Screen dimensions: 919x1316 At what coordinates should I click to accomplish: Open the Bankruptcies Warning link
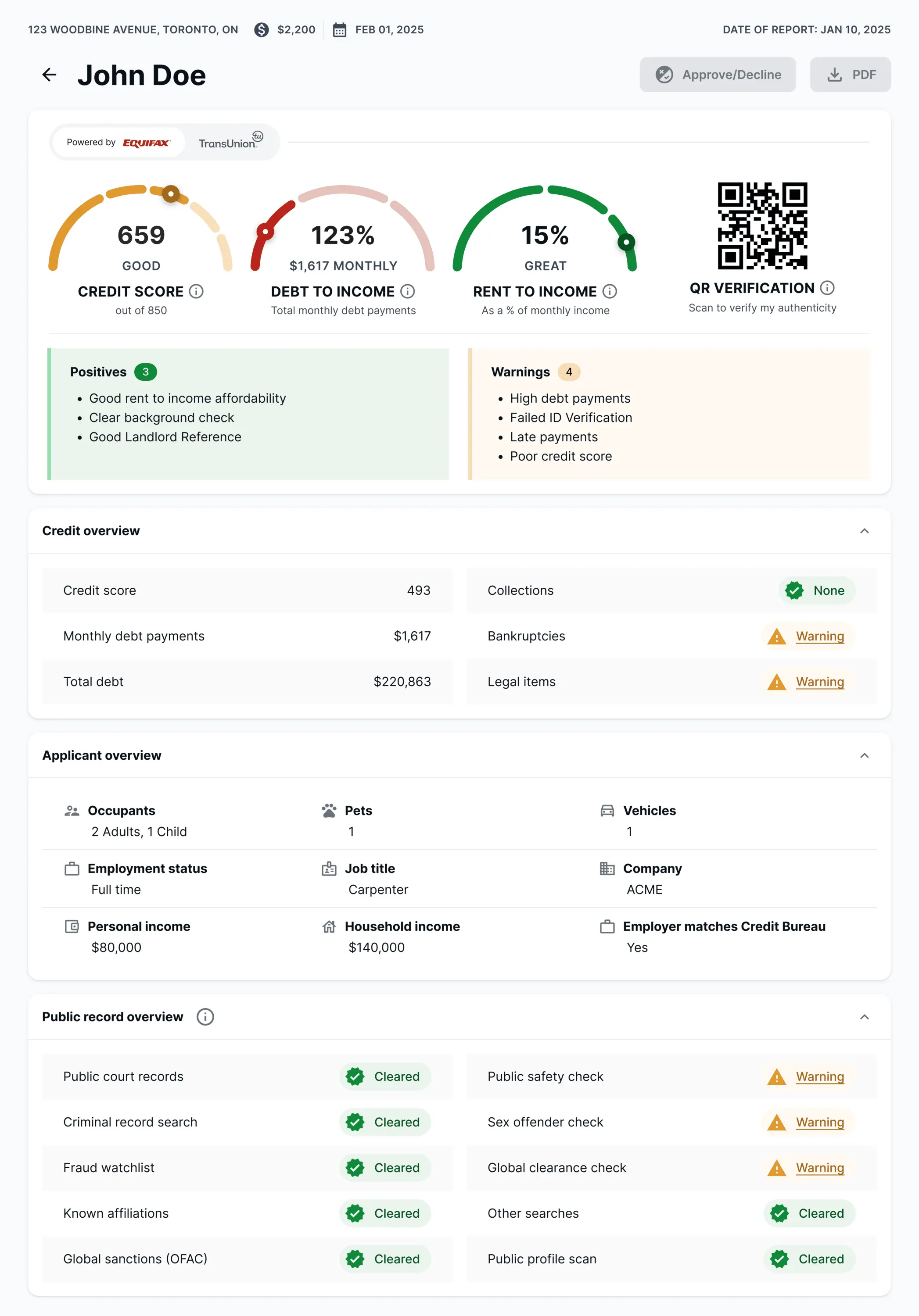(819, 636)
